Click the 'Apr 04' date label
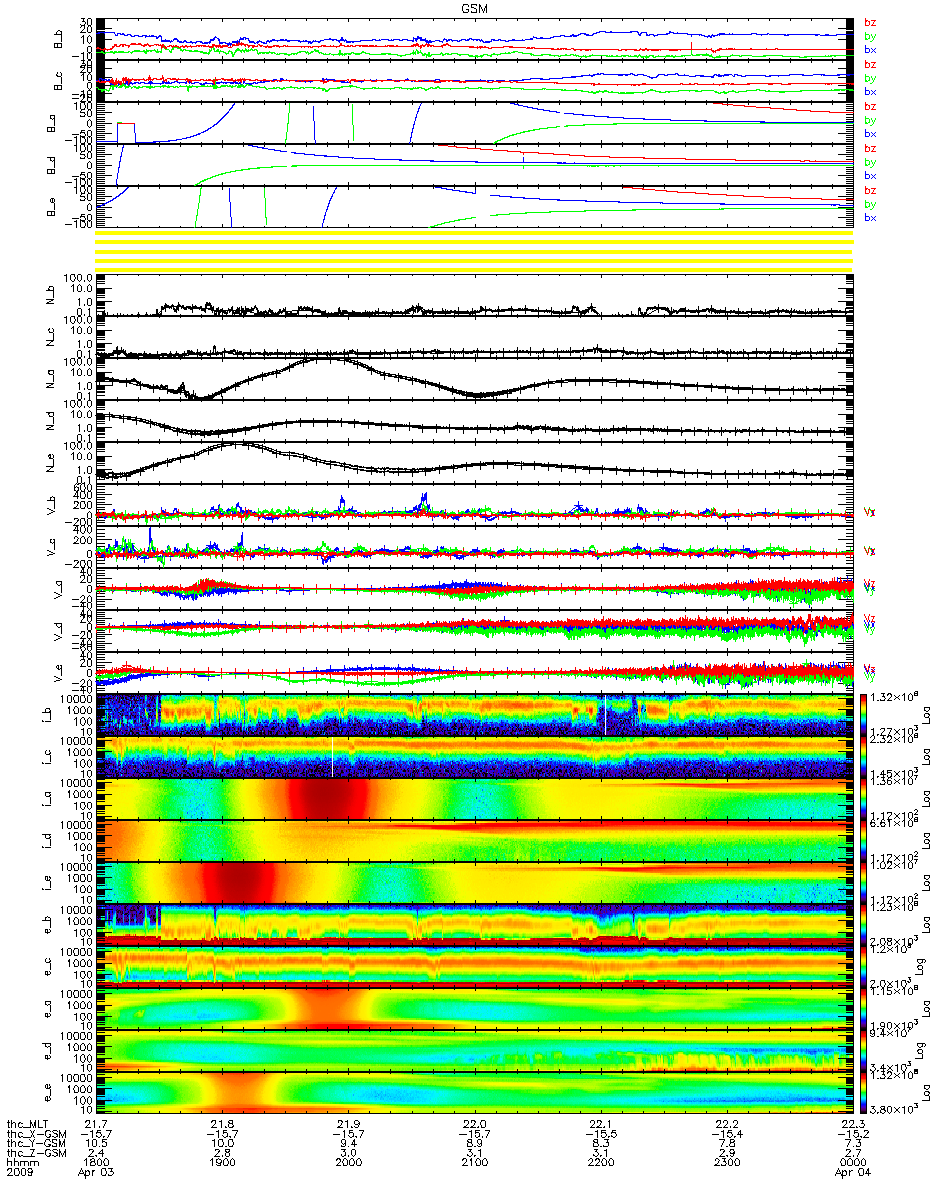930x1200 pixels. [x=852, y=1174]
